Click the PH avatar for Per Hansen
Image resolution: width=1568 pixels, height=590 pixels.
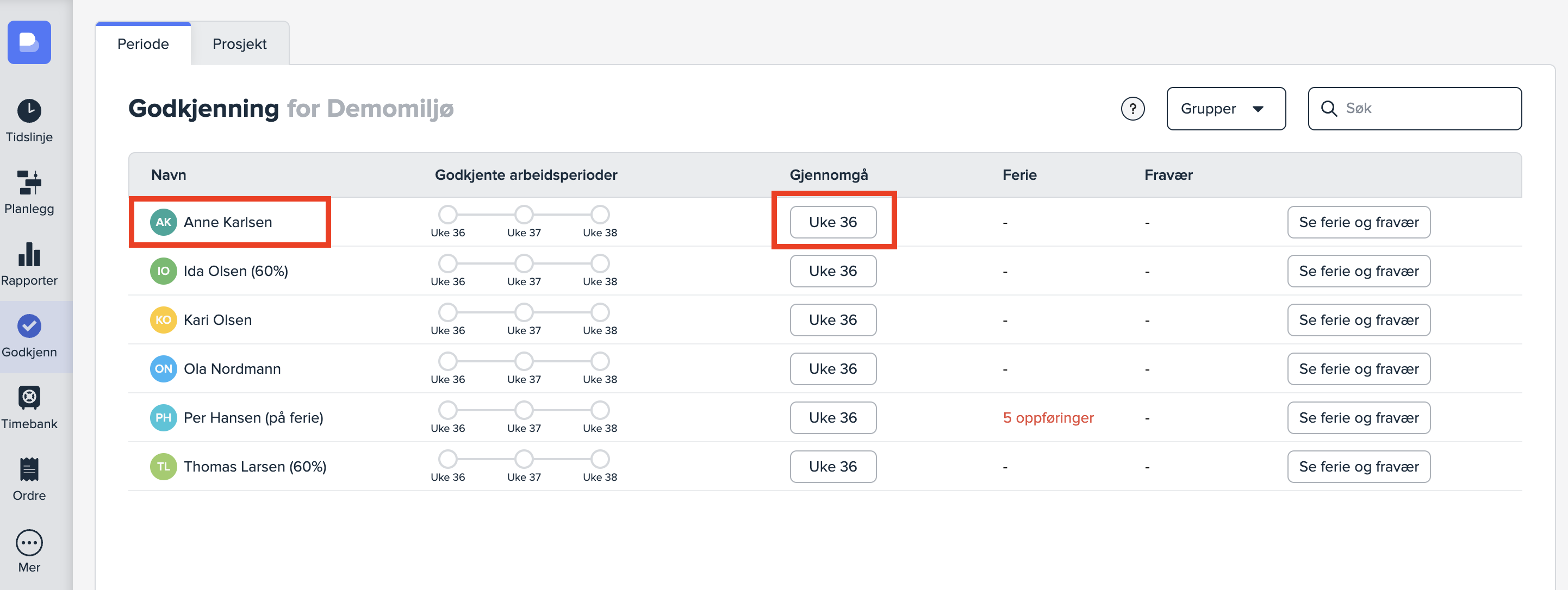click(x=163, y=417)
